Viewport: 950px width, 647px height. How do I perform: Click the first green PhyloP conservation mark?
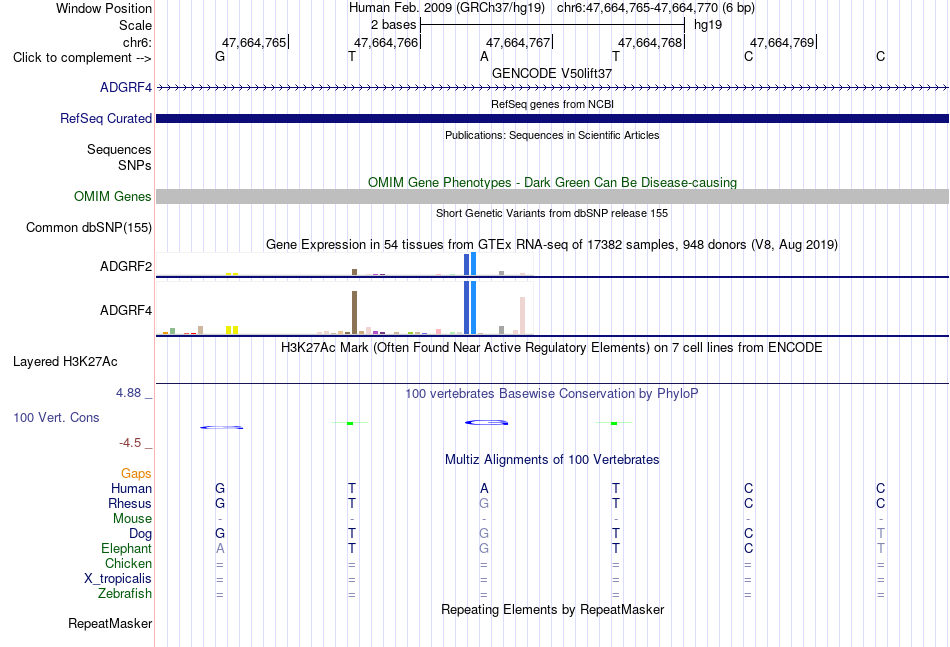point(350,423)
